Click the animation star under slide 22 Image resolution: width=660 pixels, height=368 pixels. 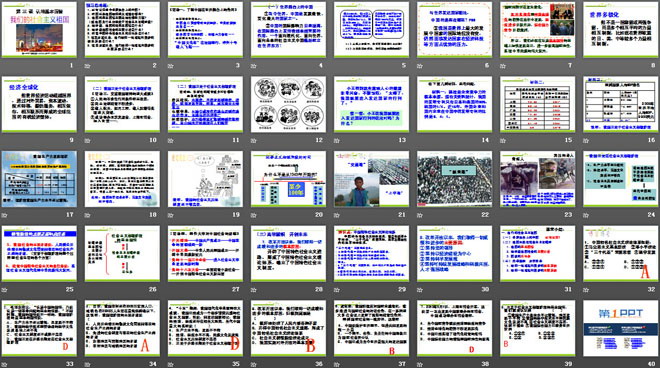point(420,215)
